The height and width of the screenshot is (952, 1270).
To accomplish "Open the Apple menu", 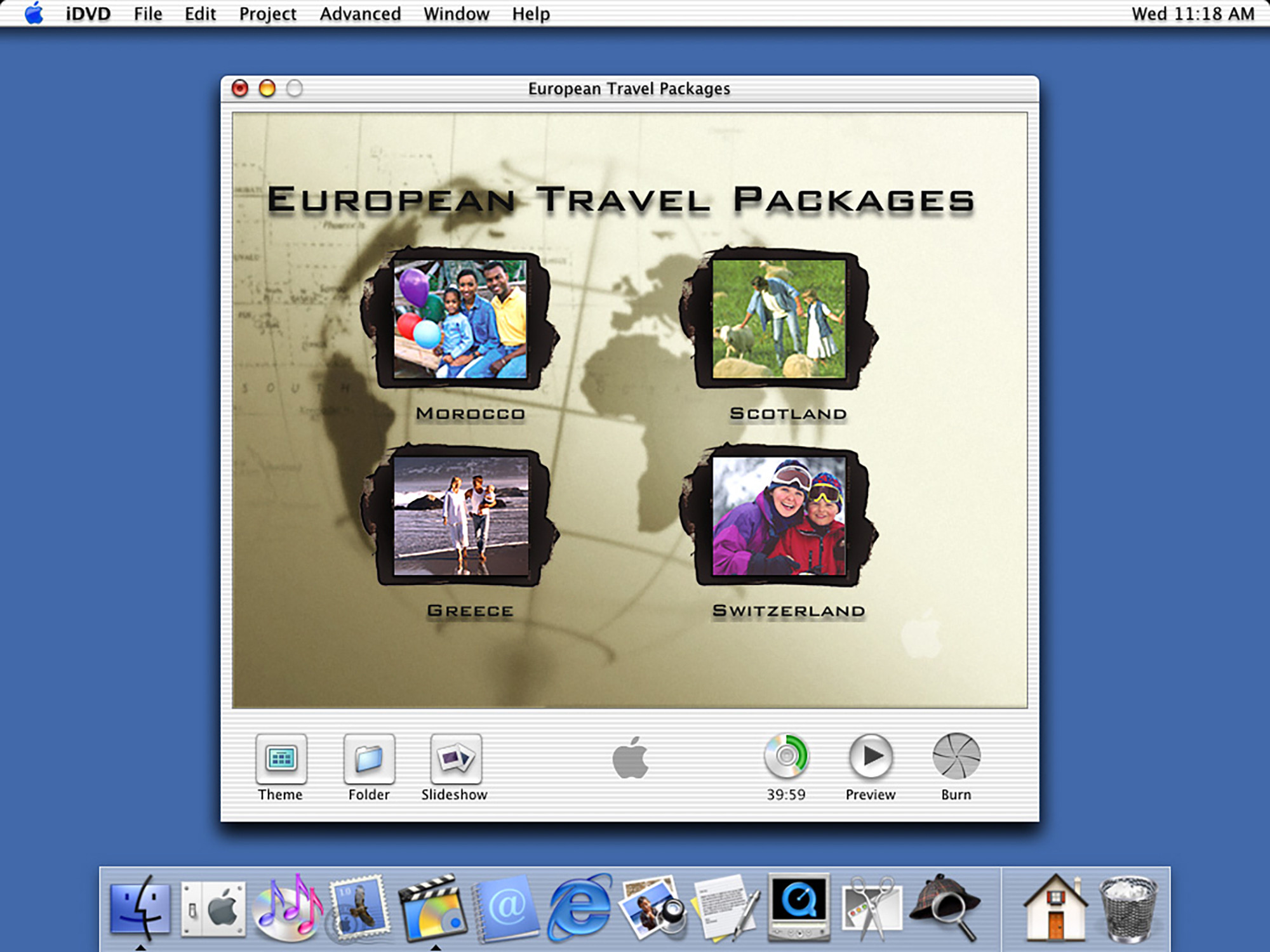I will (x=34, y=13).
